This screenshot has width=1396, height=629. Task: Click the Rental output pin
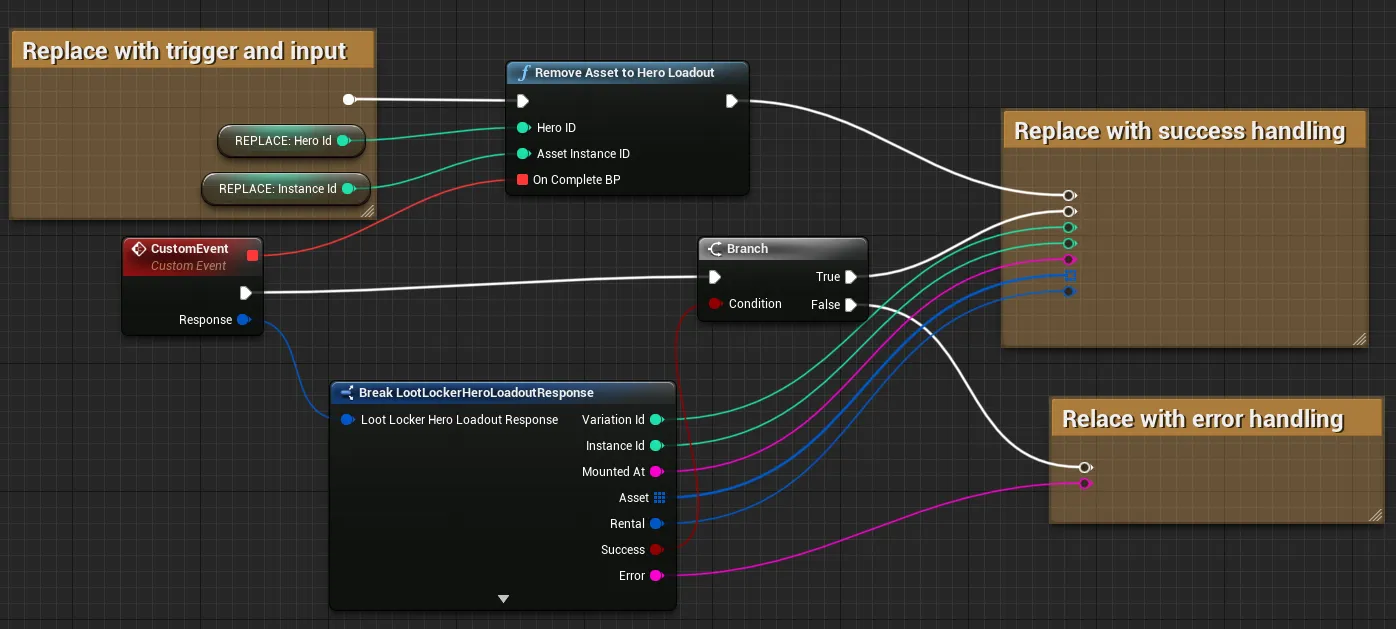657,524
